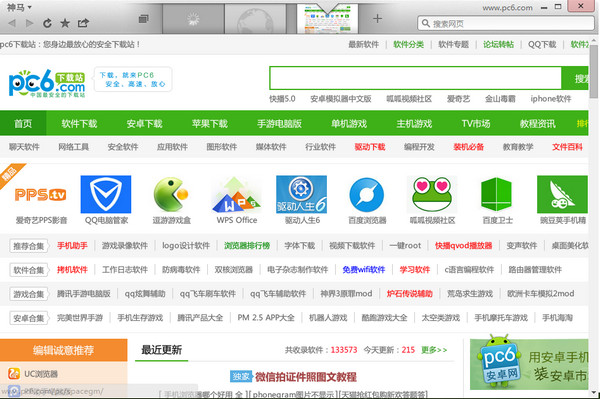
Task: Select the 最近更新 section tab
Action: 161,350
